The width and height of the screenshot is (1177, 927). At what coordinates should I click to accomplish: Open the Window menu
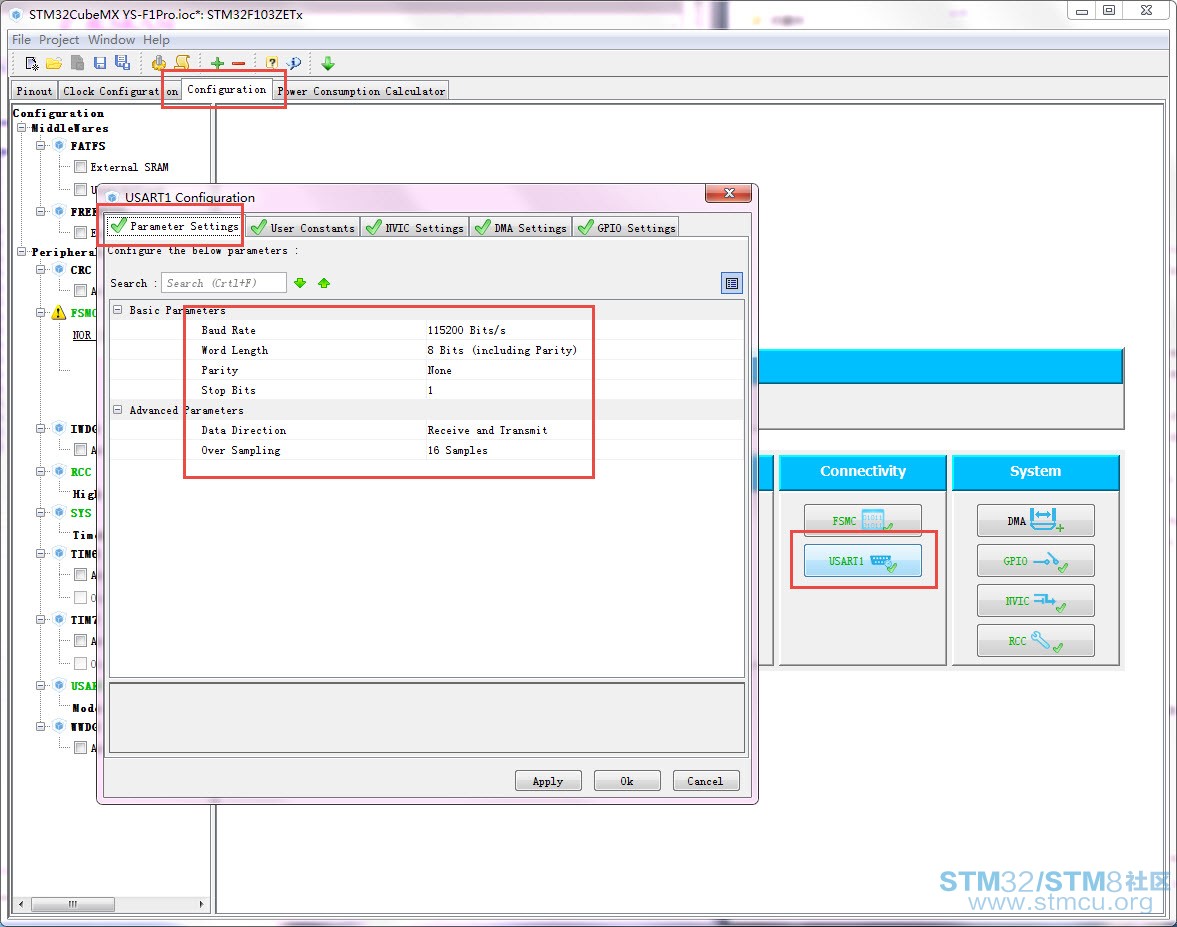[111, 40]
